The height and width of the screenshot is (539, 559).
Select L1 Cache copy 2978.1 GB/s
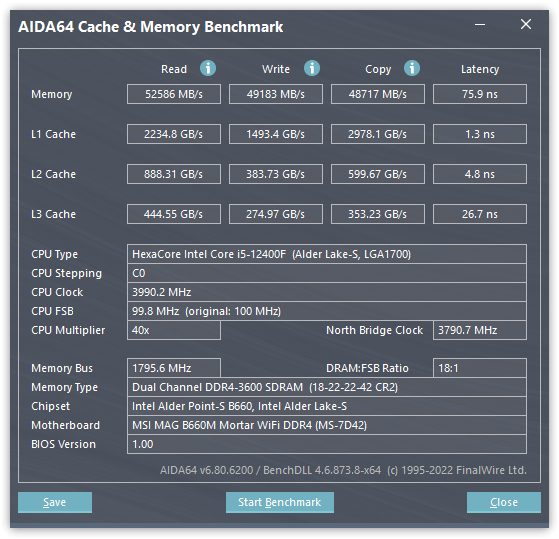click(378, 134)
